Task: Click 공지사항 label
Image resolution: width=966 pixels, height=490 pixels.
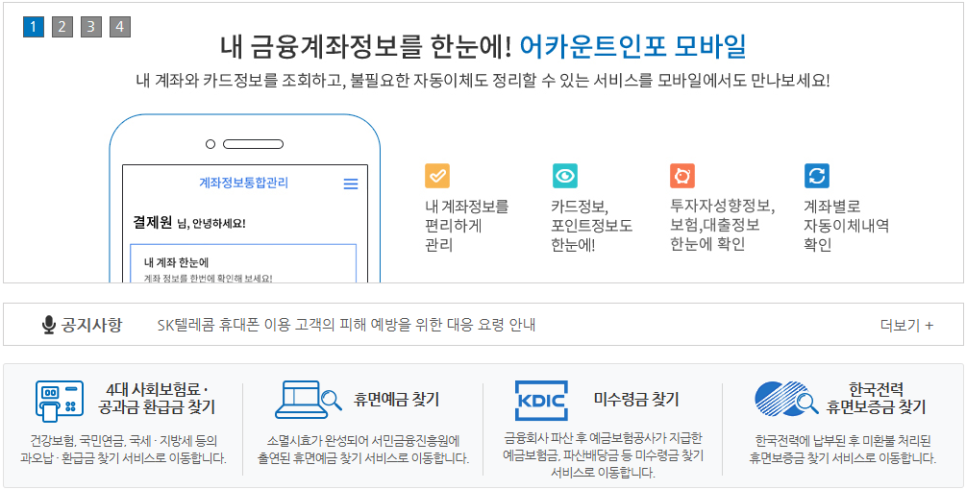Action: [x=91, y=325]
